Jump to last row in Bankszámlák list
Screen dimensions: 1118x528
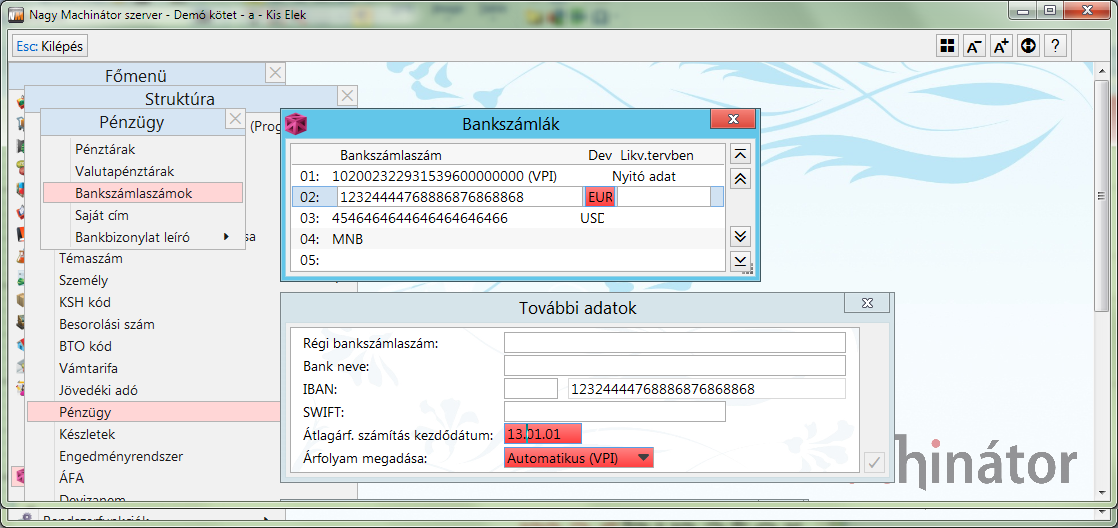[741, 260]
